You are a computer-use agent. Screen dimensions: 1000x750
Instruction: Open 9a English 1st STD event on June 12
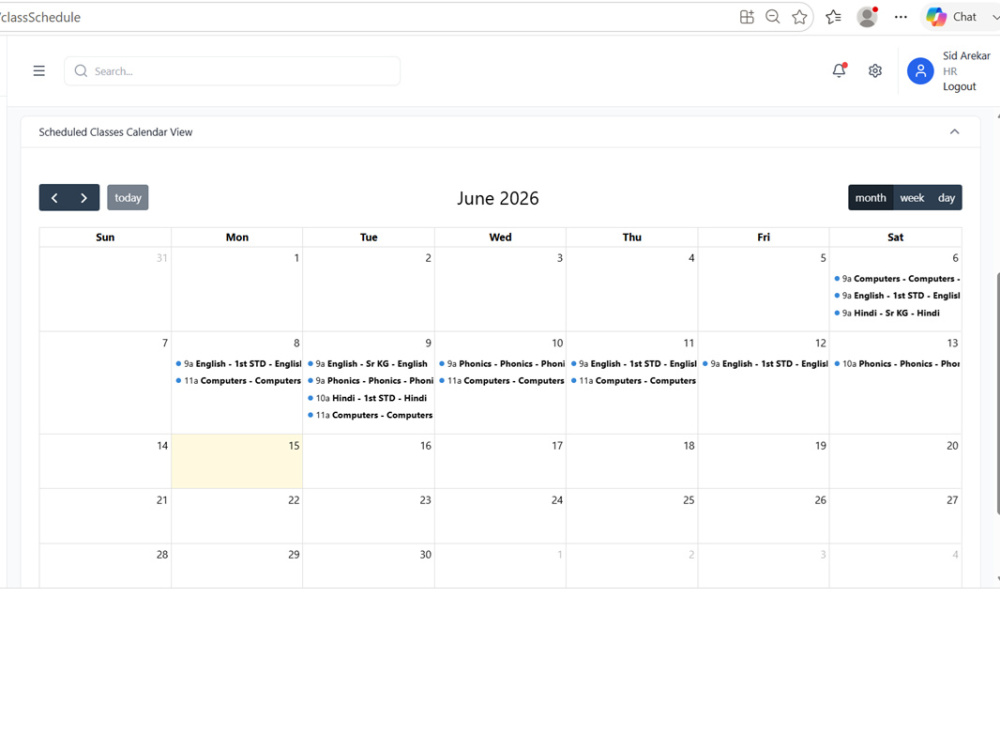coord(765,364)
